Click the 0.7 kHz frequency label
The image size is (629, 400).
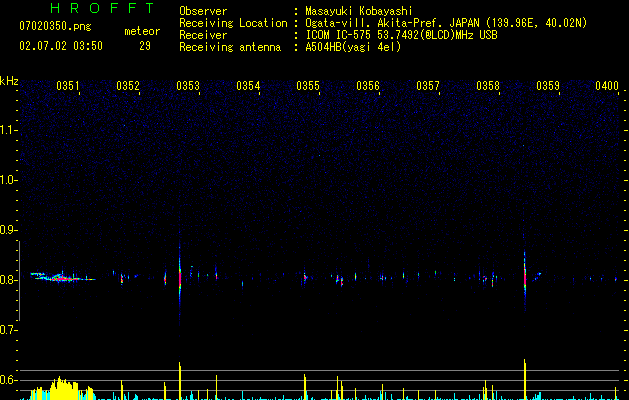click(8, 330)
